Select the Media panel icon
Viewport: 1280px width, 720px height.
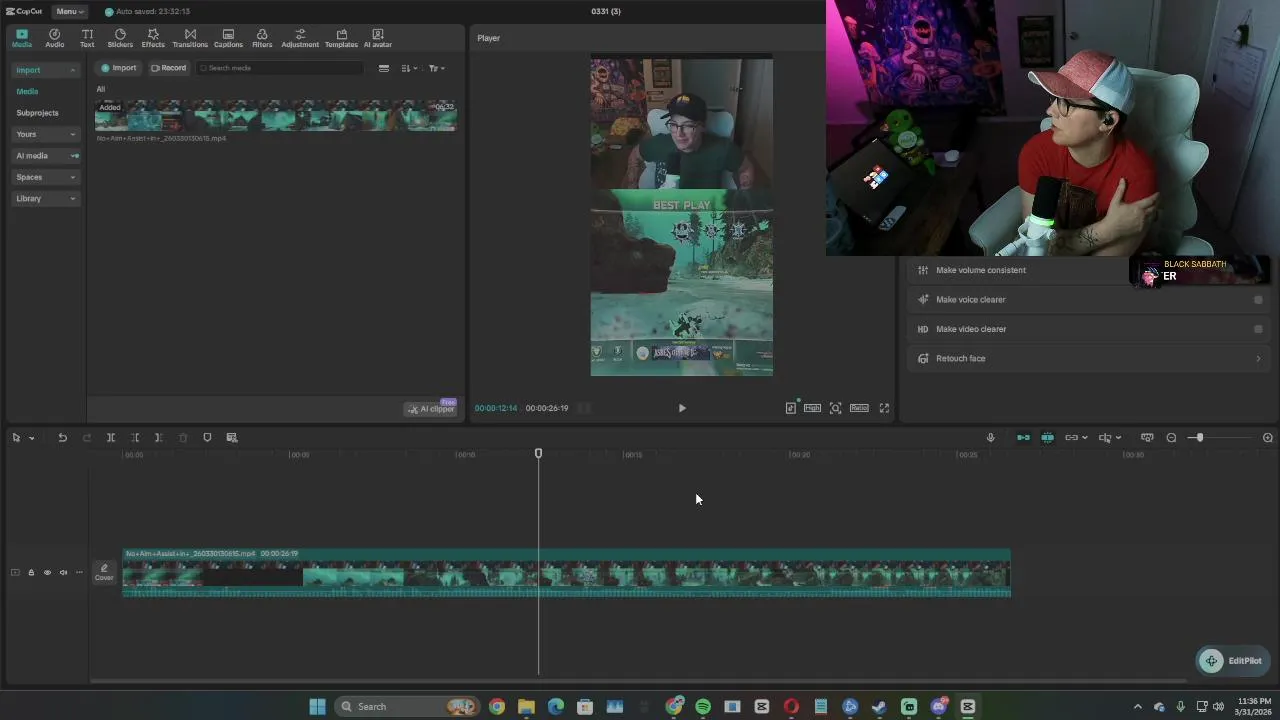click(x=22, y=38)
